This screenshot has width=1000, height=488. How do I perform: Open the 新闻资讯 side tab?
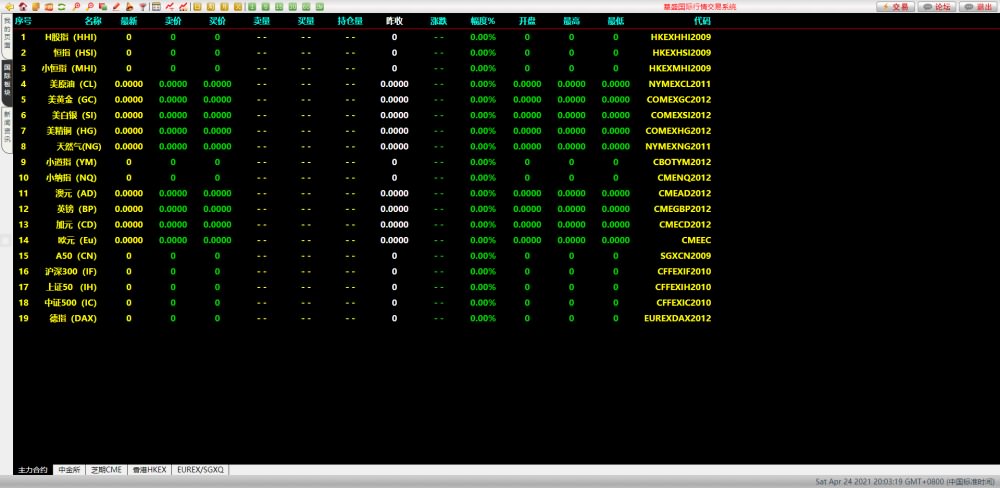pyautogui.click(x=6, y=130)
